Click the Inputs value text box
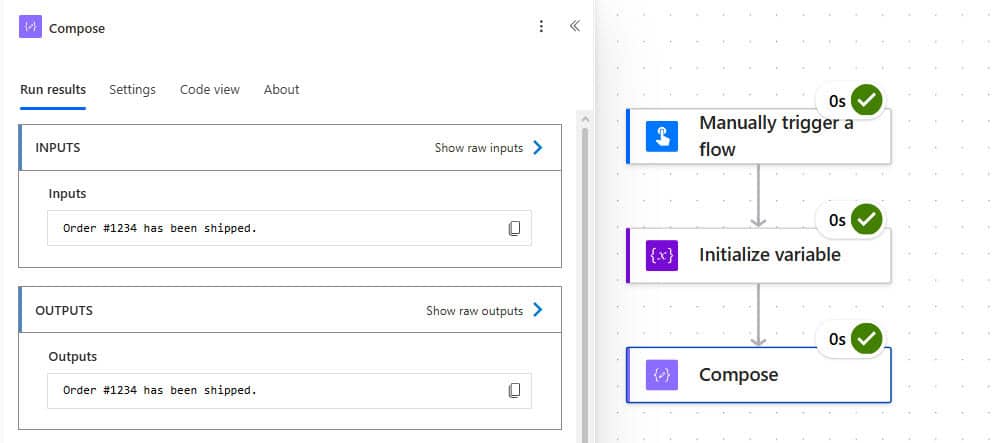 pos(289,228)
